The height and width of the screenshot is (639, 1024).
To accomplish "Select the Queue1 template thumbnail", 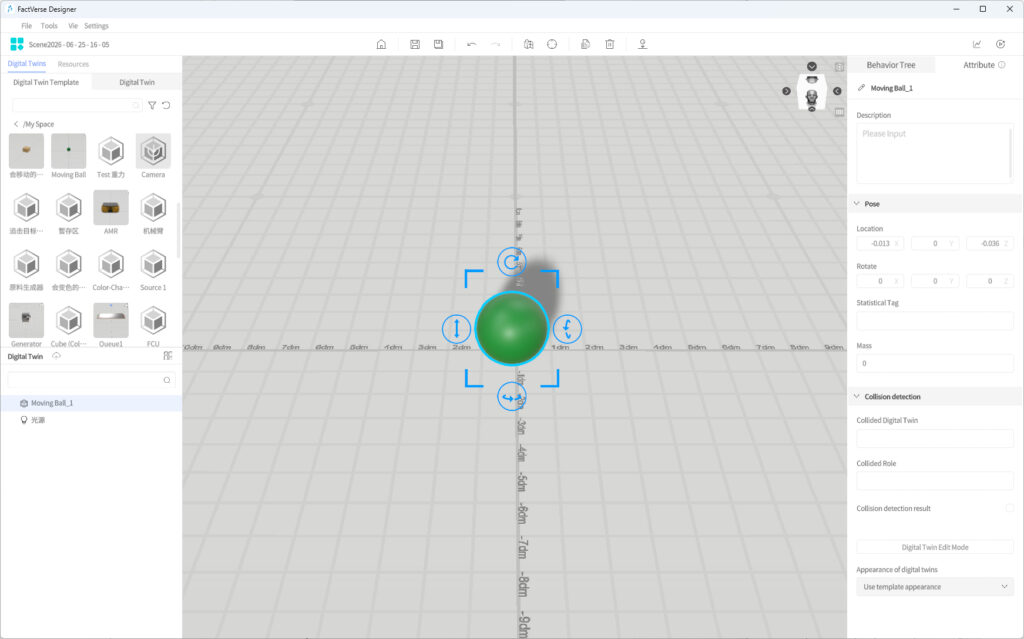I will [111, 320].
